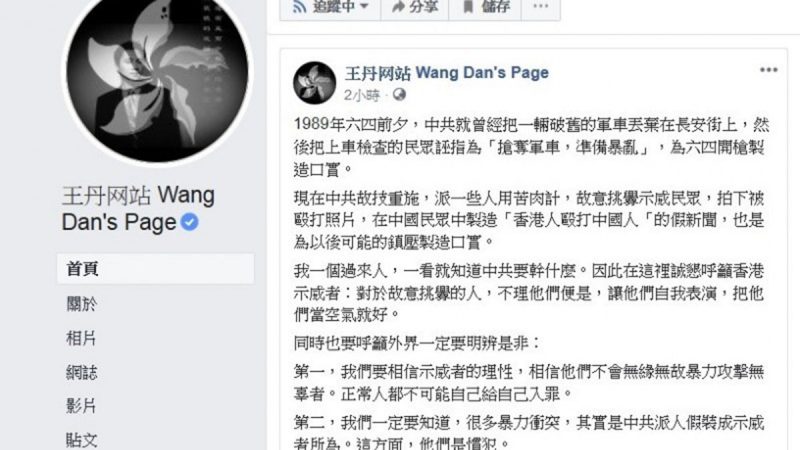The width and height of the screenshot is (800, 450).
Task: Open the post options three-dot menu
Action: 768,70
